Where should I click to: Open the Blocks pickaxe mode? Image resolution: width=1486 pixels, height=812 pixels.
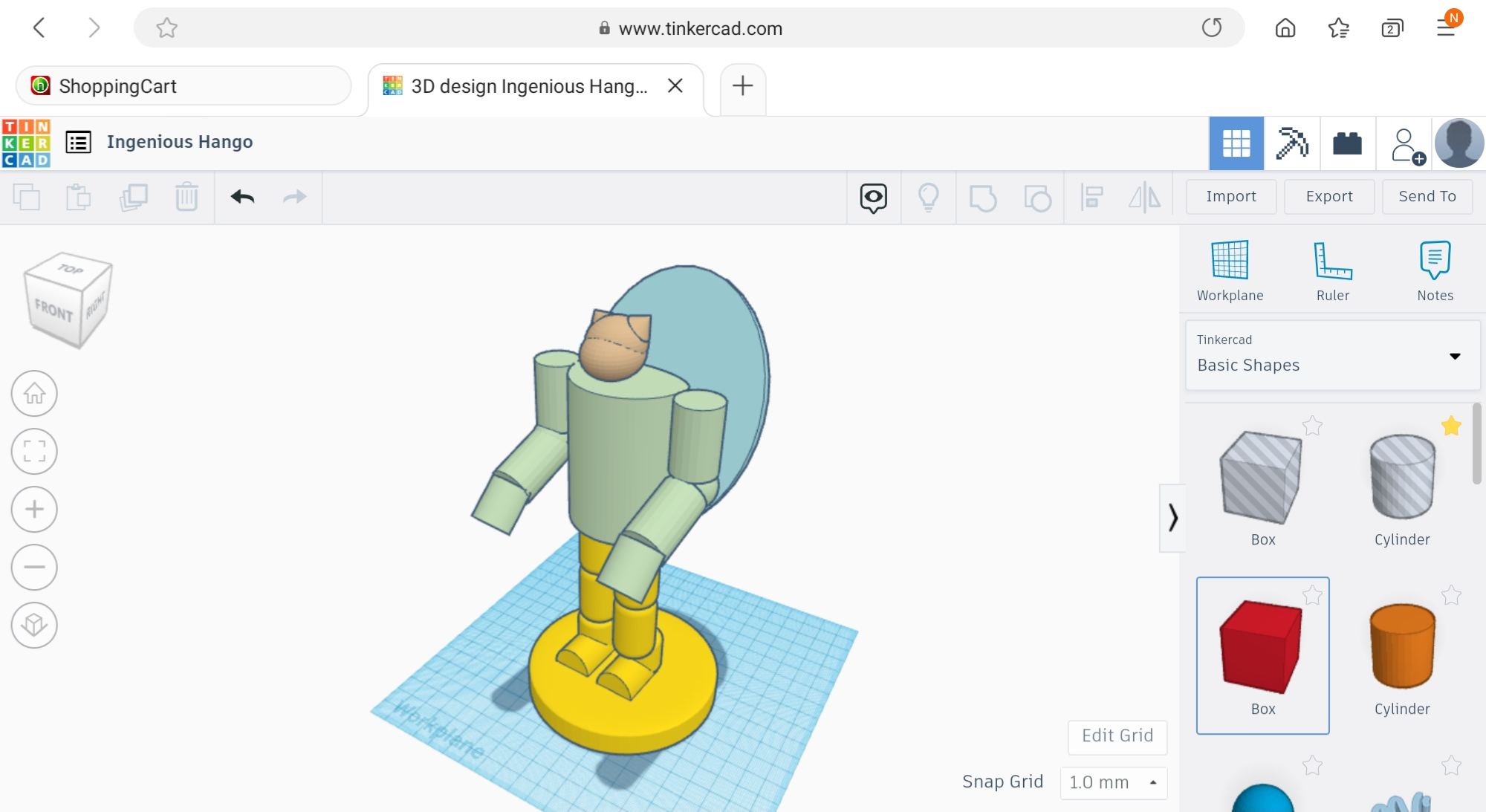coord(1292,143)
